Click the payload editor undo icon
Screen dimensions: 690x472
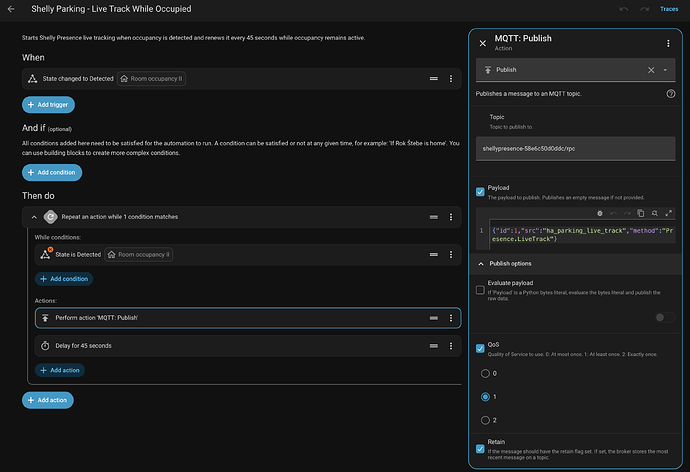(613, 213)
